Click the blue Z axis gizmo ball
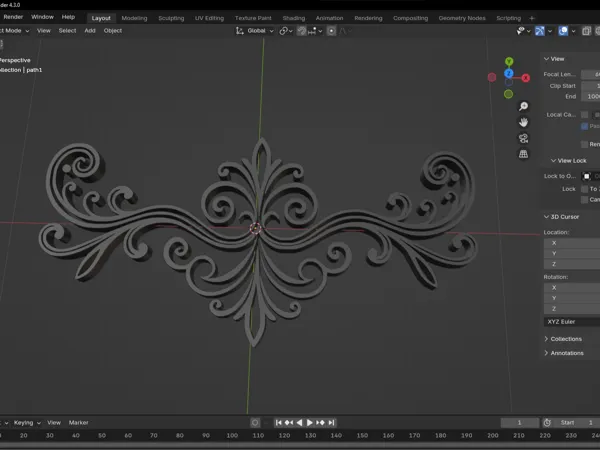 coord(509,73)
